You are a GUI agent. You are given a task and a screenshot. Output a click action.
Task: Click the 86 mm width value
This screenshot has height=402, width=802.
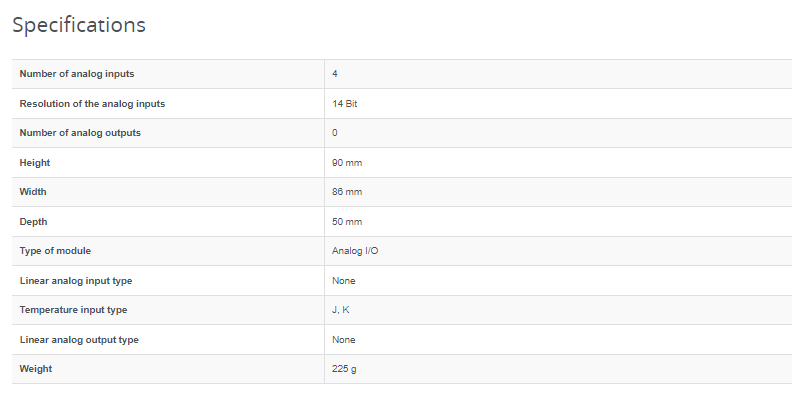click(x=347, y=192)
